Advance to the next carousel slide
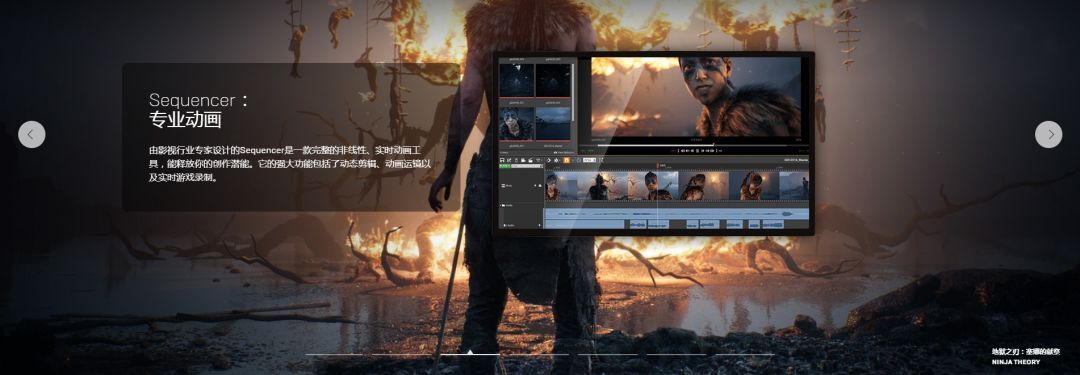 [1048, 134]
